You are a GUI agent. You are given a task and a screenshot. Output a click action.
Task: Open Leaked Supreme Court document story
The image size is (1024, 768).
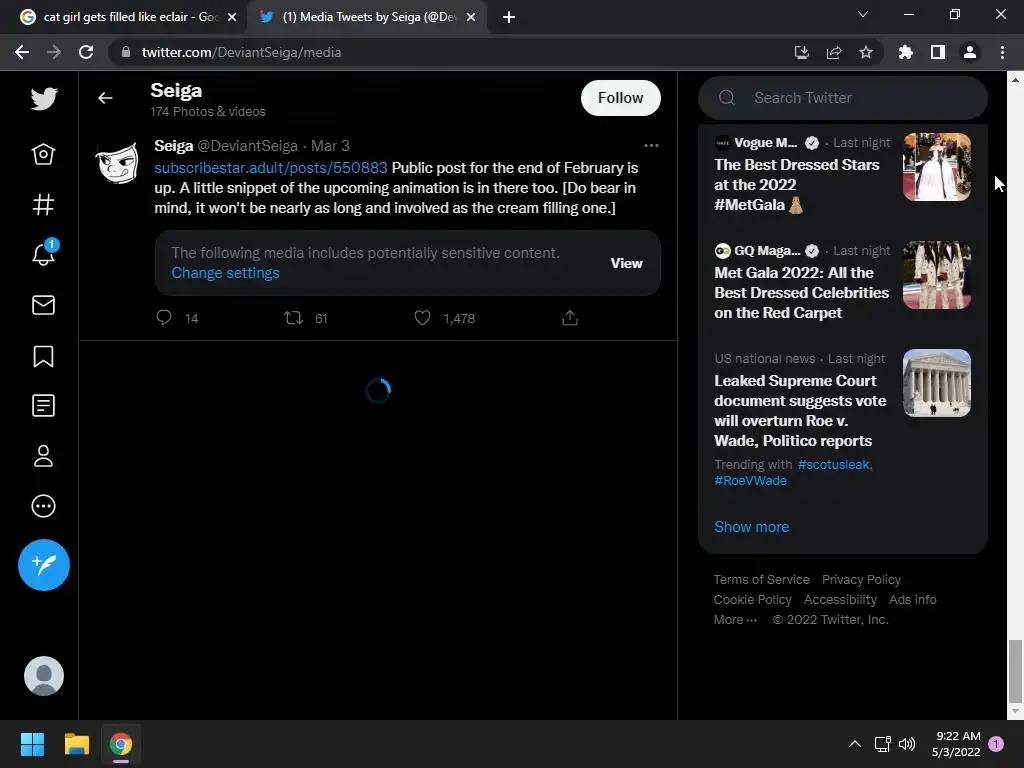(x=800, y=411)
